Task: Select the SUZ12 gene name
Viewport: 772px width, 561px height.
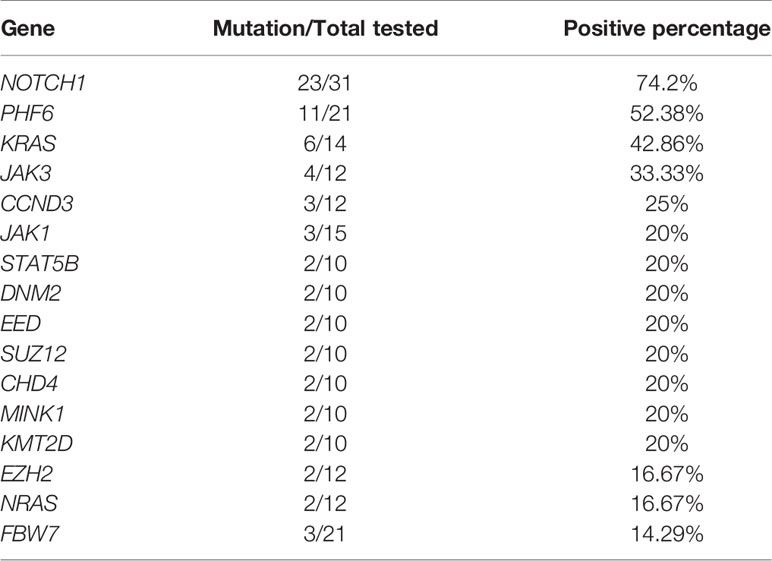Action: [33, 354]
